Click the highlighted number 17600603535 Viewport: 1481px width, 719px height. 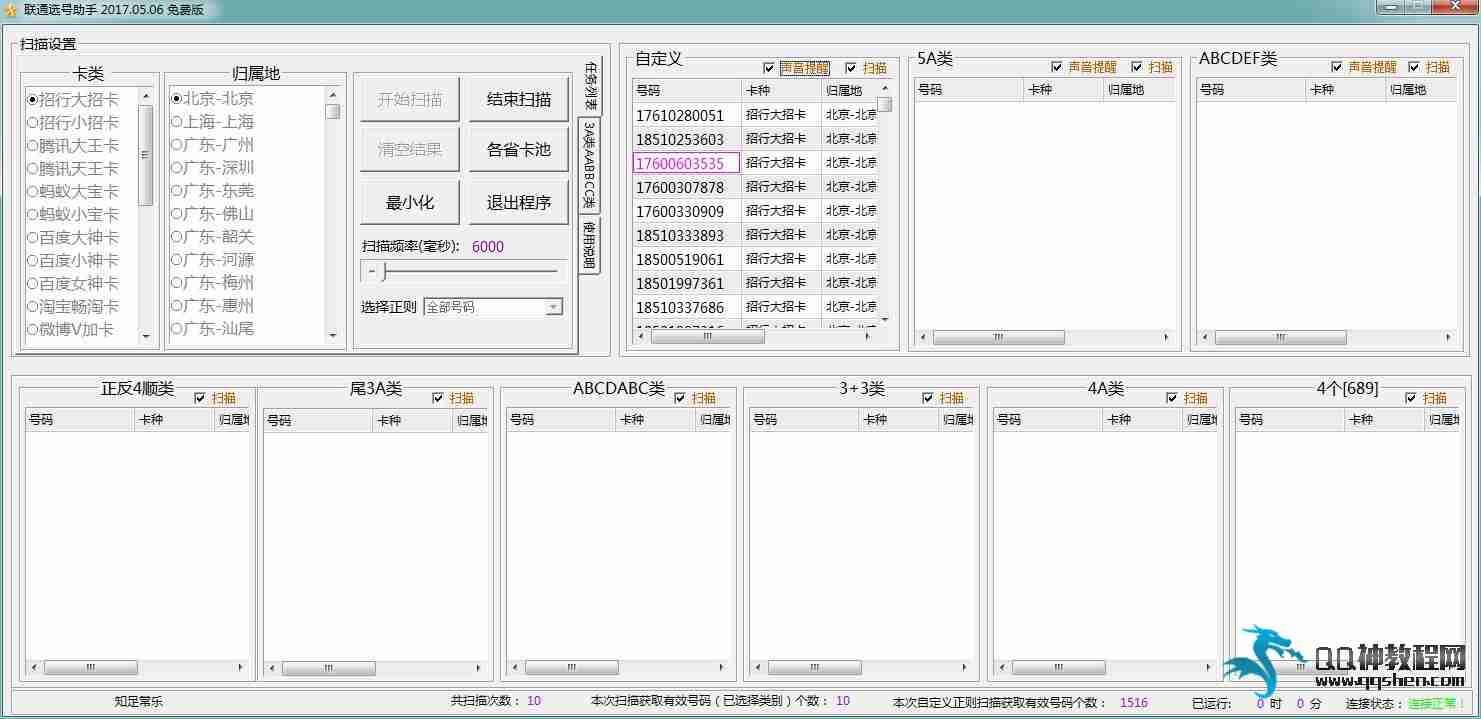pos(686,163)
